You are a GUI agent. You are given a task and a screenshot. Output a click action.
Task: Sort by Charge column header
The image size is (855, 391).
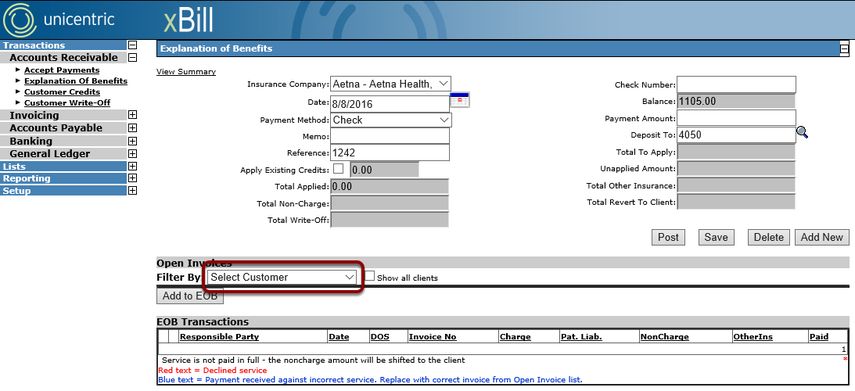click(x=515, y=336)
